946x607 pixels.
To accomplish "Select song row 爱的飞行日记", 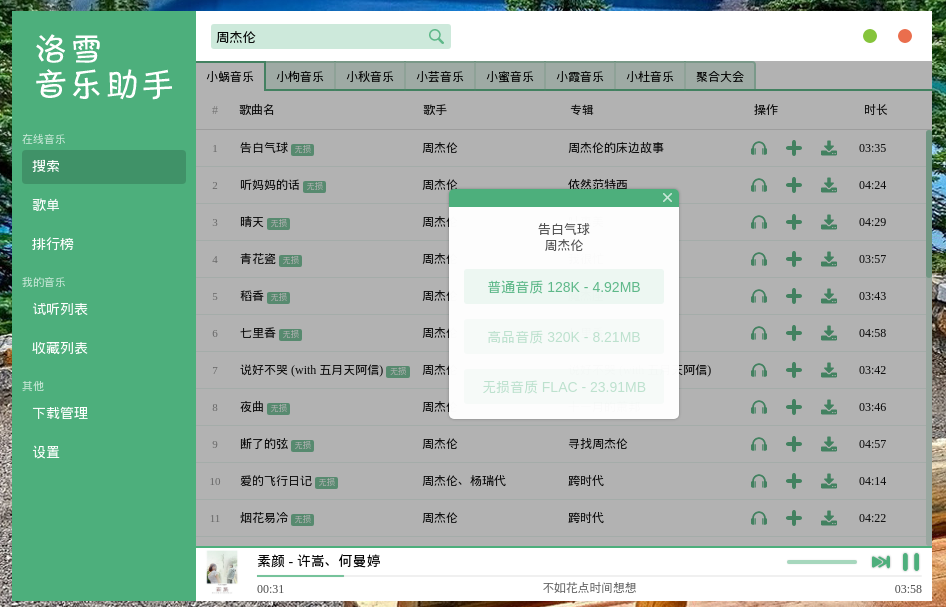I will coord(561,481).
